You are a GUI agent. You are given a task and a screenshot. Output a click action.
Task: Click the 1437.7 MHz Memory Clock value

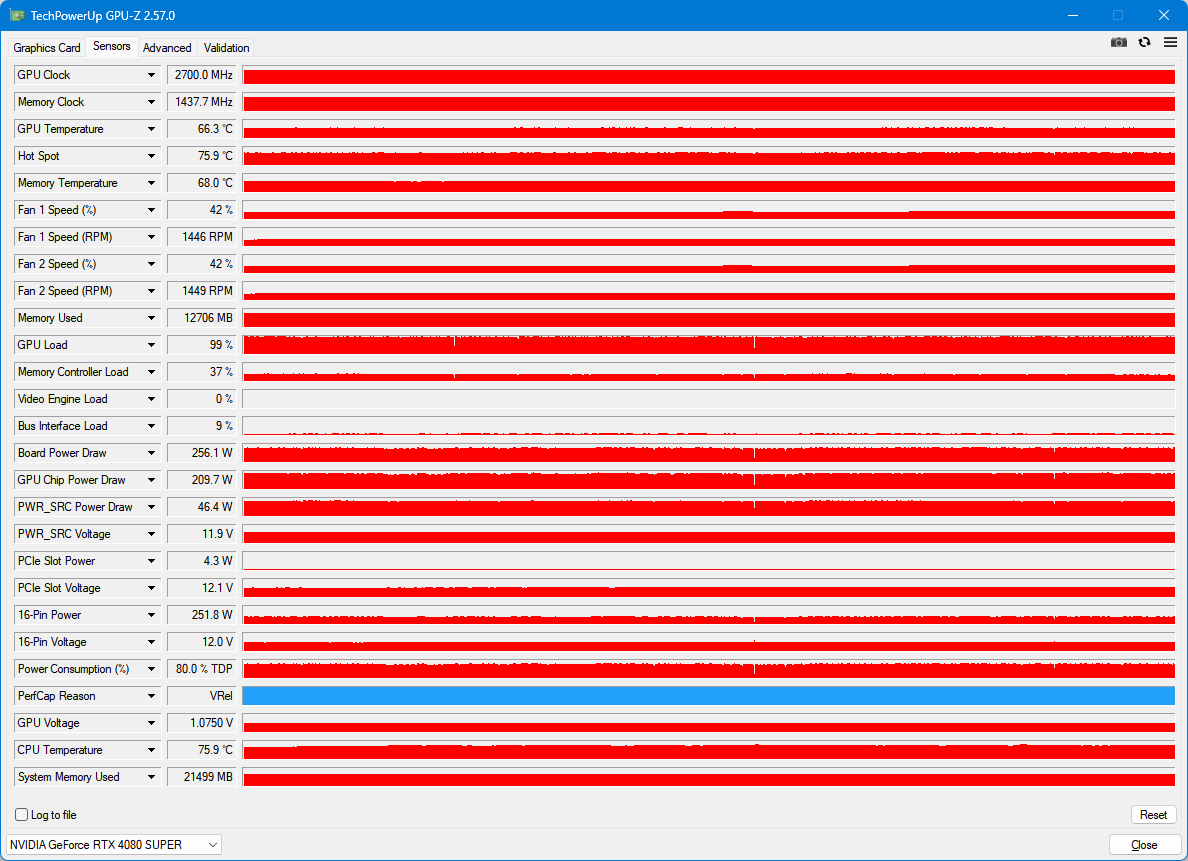[x=202, y=102]
